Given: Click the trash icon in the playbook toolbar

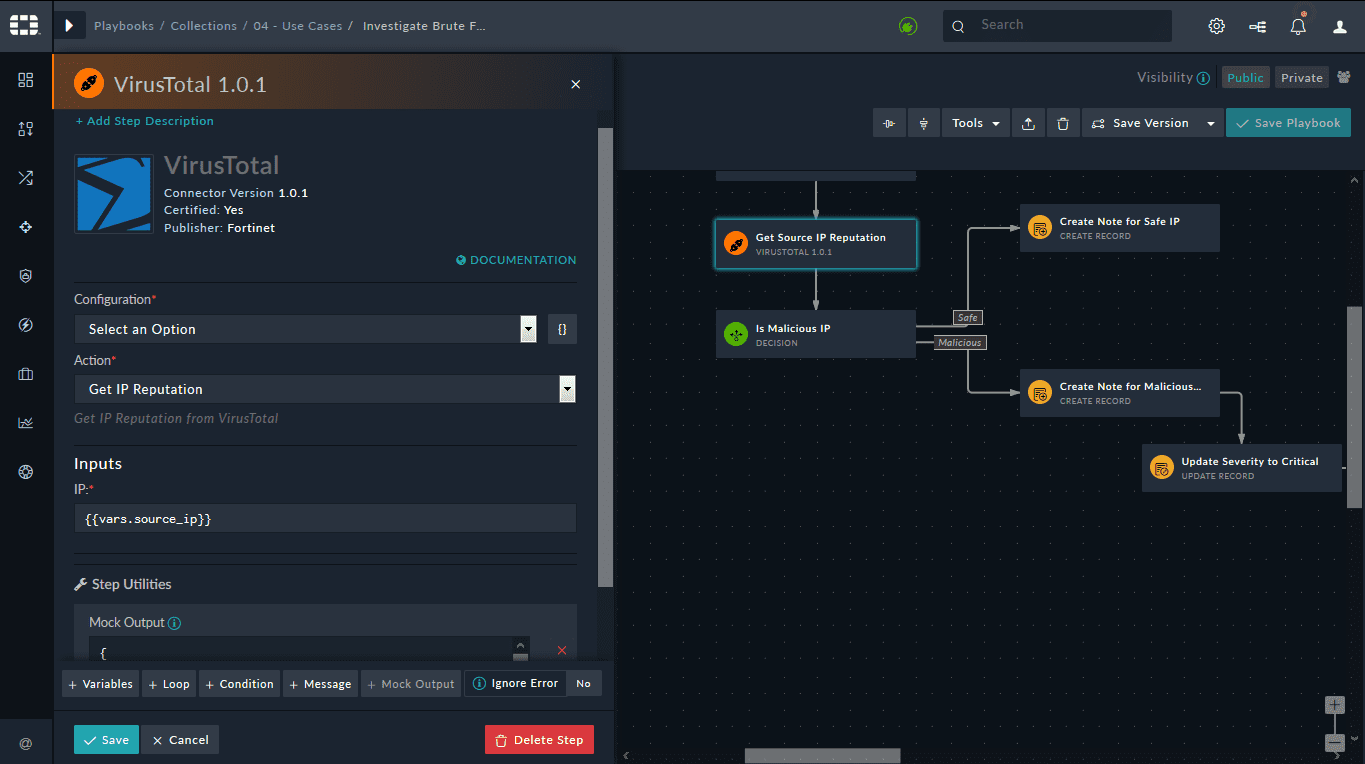Looking at the screenshot, I should pos(1063,123).
